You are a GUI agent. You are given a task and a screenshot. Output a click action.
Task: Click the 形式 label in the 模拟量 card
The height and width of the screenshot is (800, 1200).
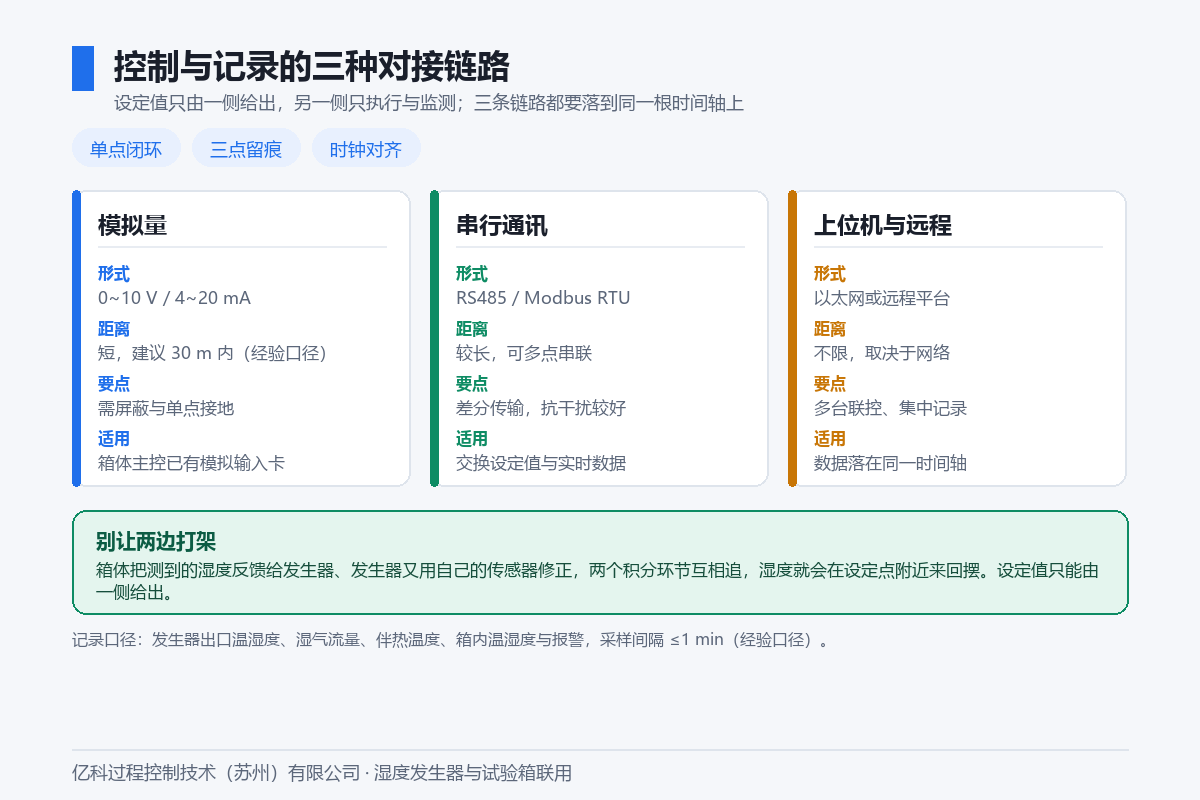(x=114, y=274)
